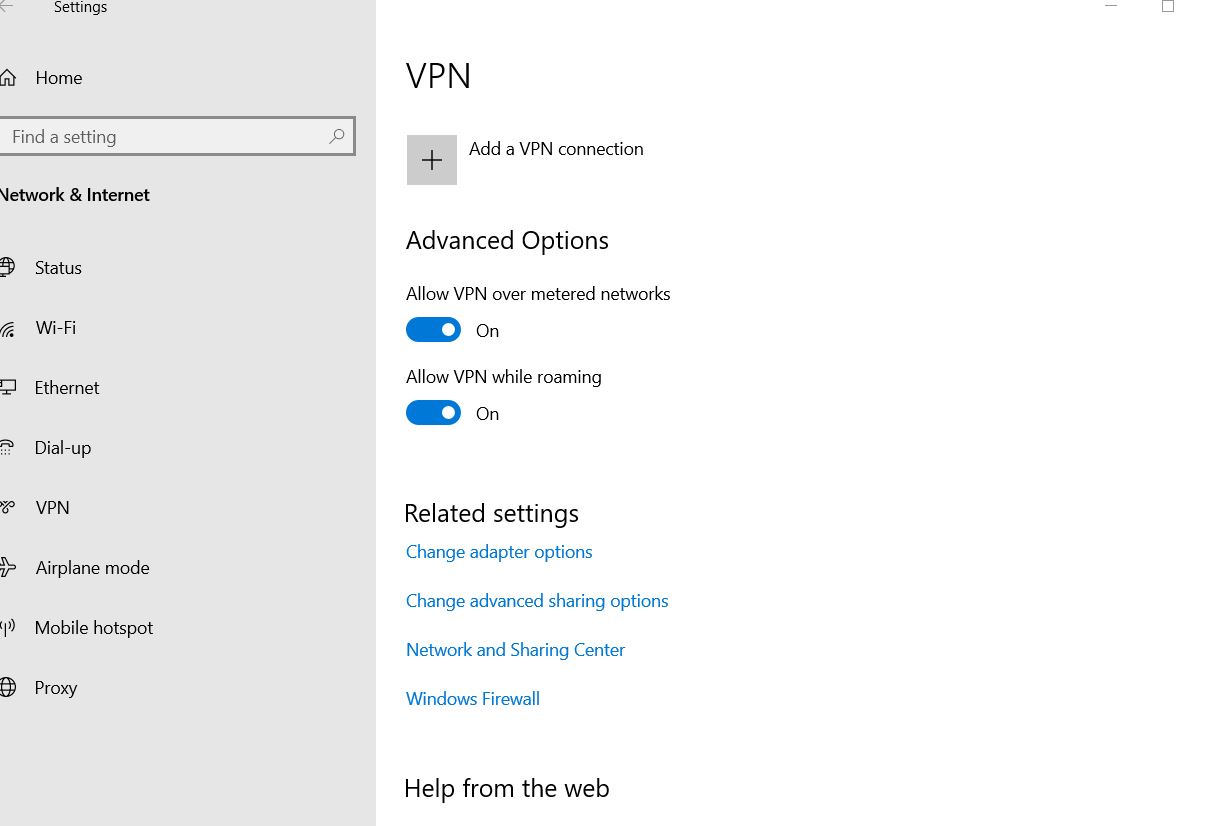Image resolution: width=1215 pixels, height=826 pixels.
Task: Open Change advanced sharing options link
Action: (x=537, y=601)
